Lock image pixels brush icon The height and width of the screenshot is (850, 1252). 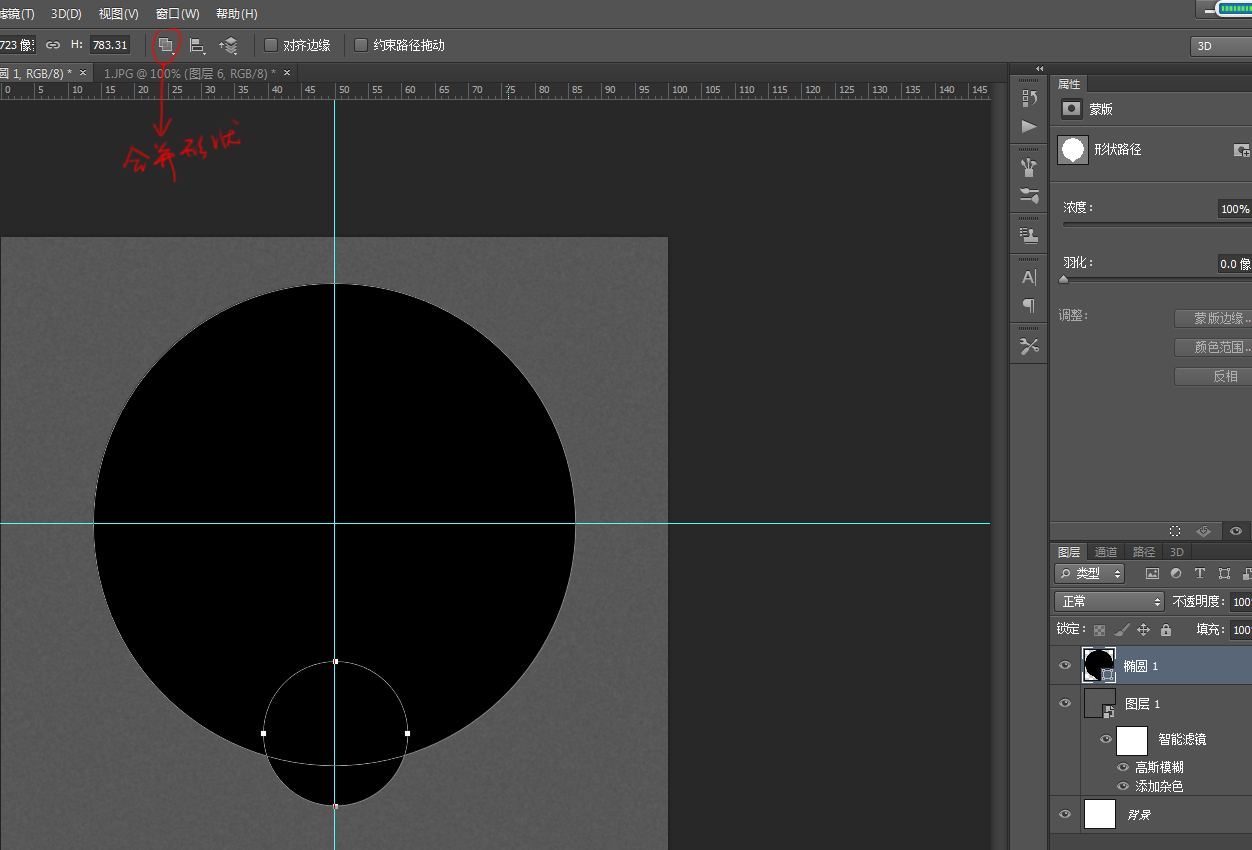(x=1122, y=630)
